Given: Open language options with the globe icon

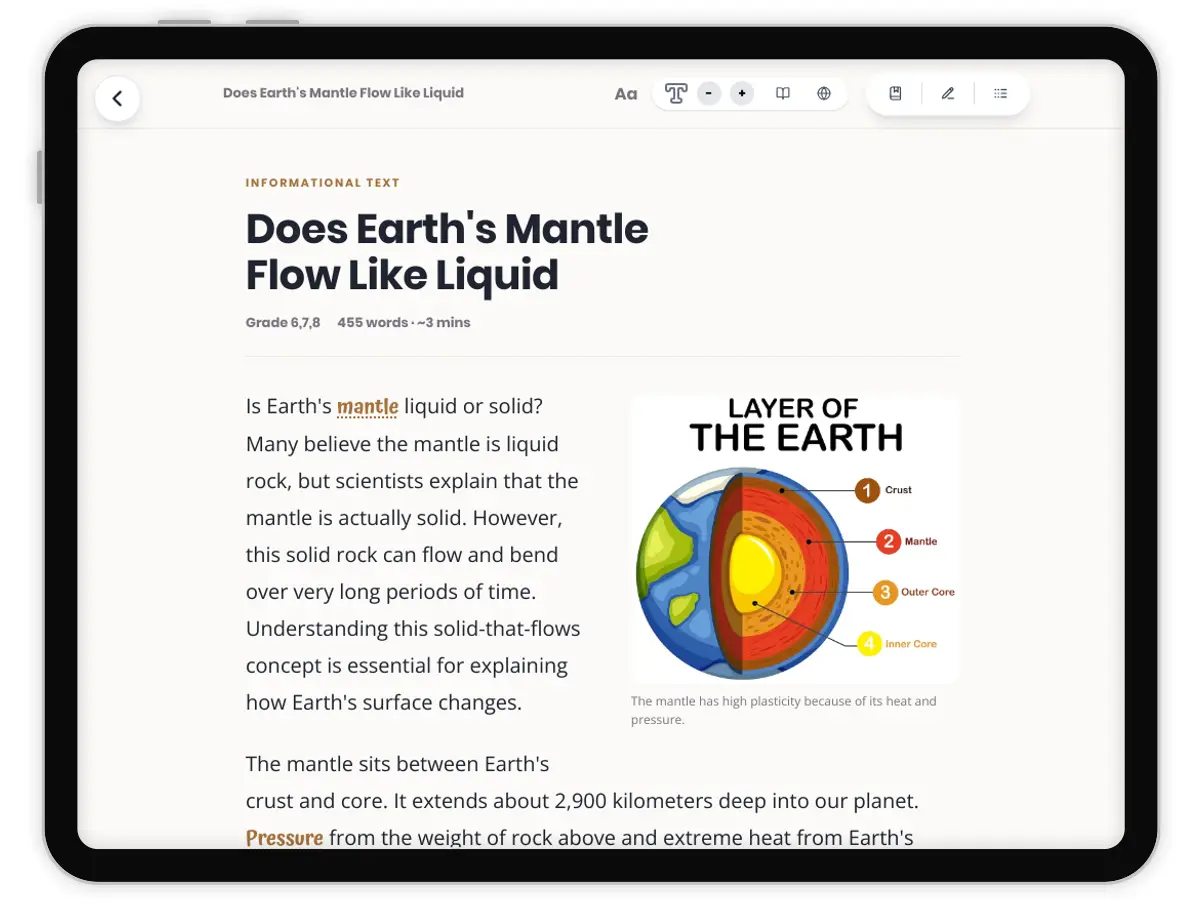Looking at the screenshot, I should click(x=824, y=94).
